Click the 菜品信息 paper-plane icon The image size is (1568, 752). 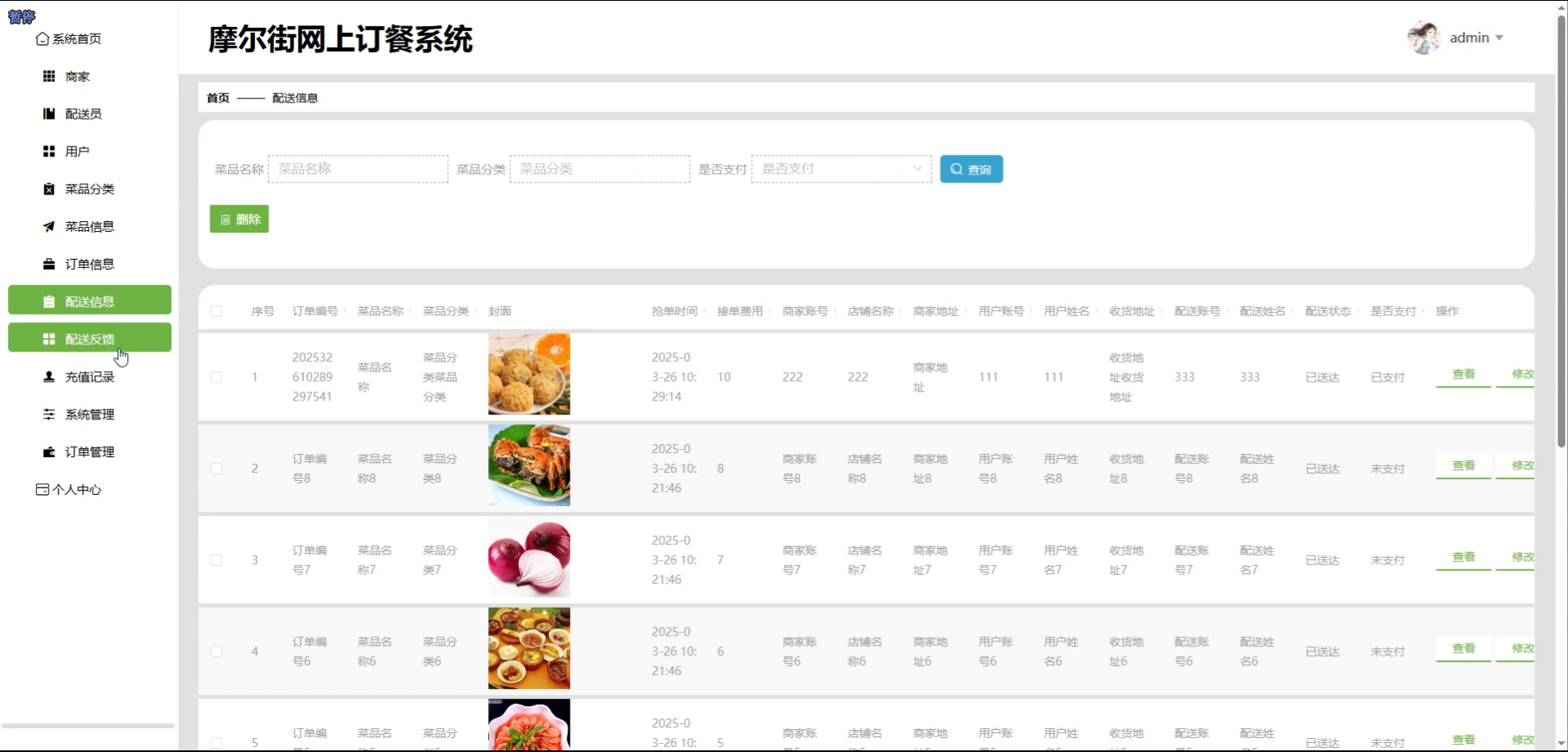click(48, 226)
